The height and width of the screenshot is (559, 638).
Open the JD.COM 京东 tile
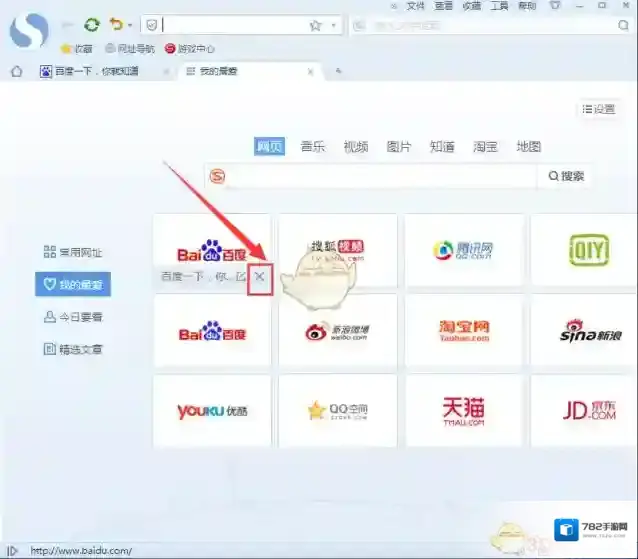pyautogui.click(x=584, y=411)
